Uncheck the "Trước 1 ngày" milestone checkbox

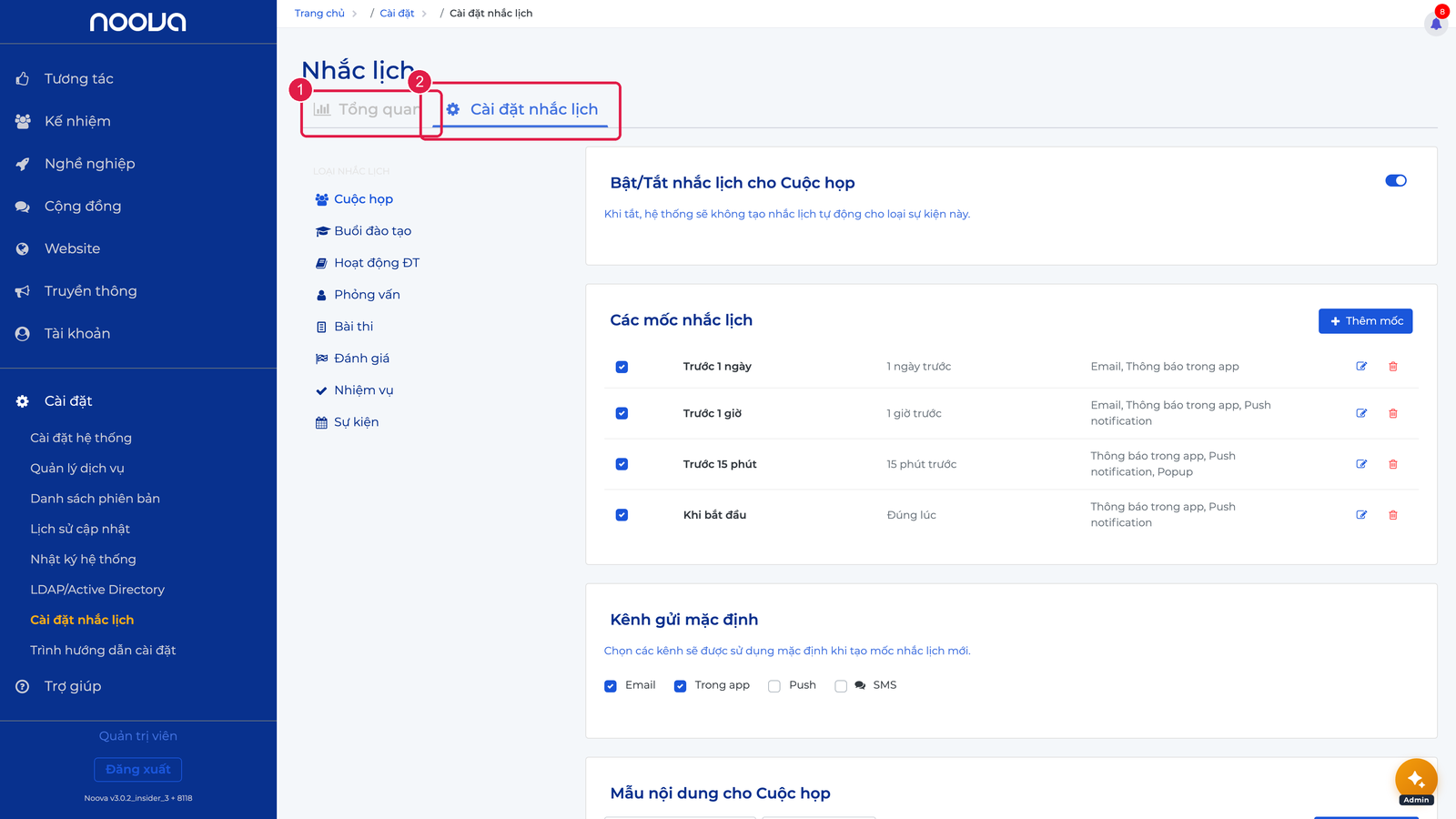(622, 367)
